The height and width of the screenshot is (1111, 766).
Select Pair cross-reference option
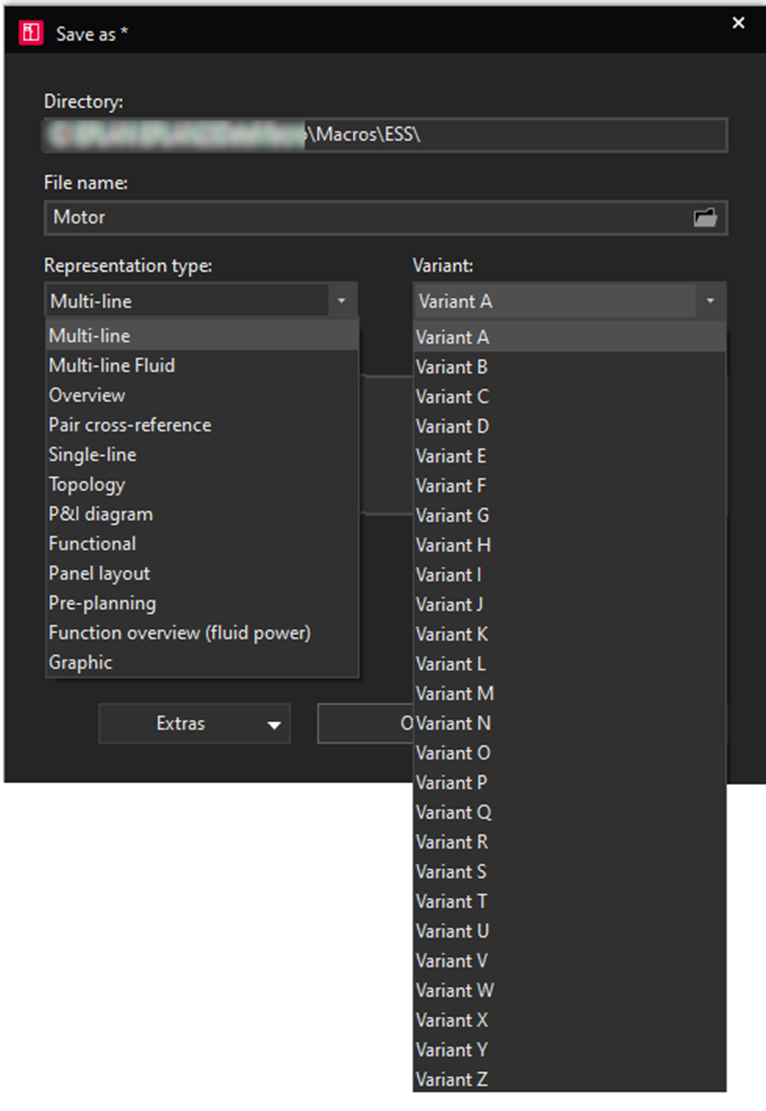[x=130, y=425]
